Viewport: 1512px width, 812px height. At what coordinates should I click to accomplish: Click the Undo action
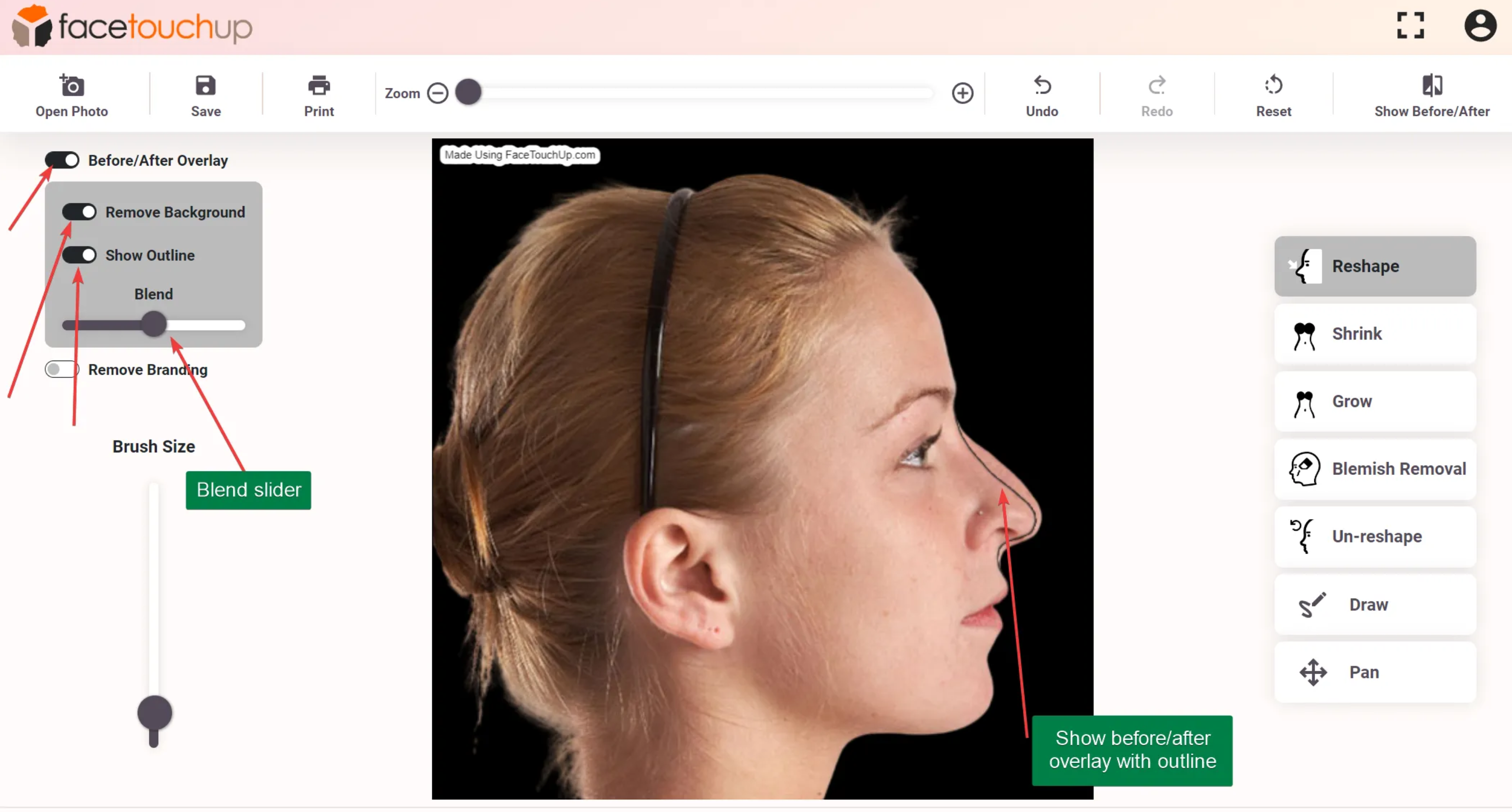click(1042, 95)
